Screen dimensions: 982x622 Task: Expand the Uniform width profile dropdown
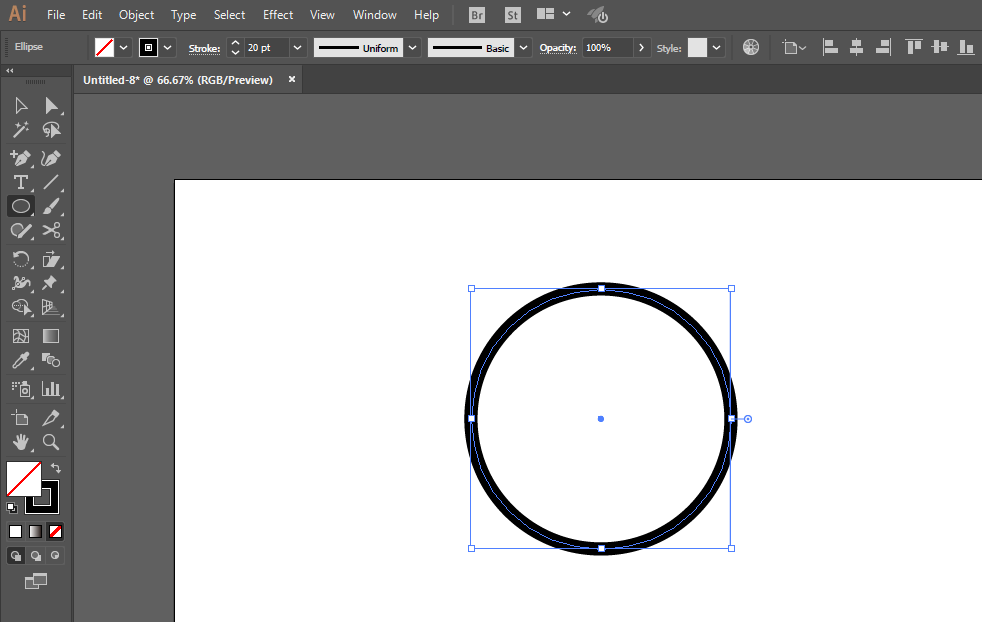pos(412,48)
